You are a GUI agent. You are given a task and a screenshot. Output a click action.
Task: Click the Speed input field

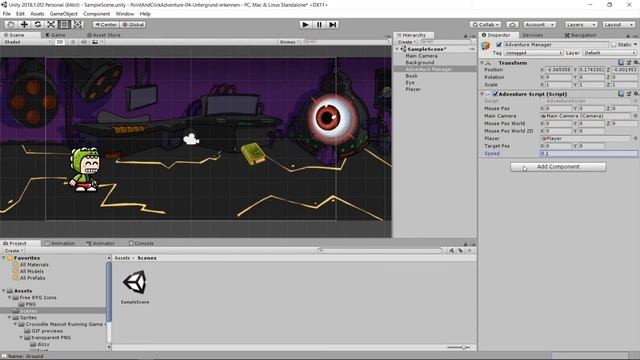(589, 153)
